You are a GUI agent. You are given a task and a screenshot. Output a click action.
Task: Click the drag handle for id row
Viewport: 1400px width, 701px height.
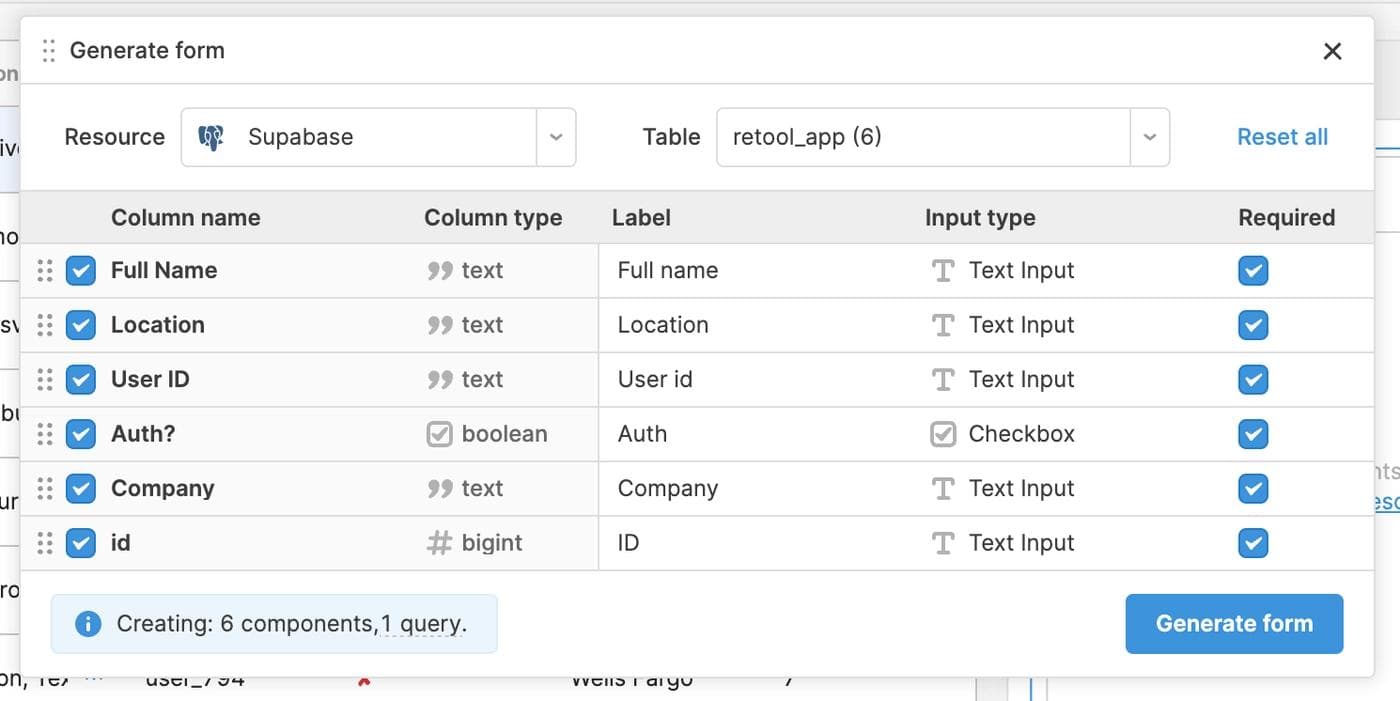tap(44, 543)
